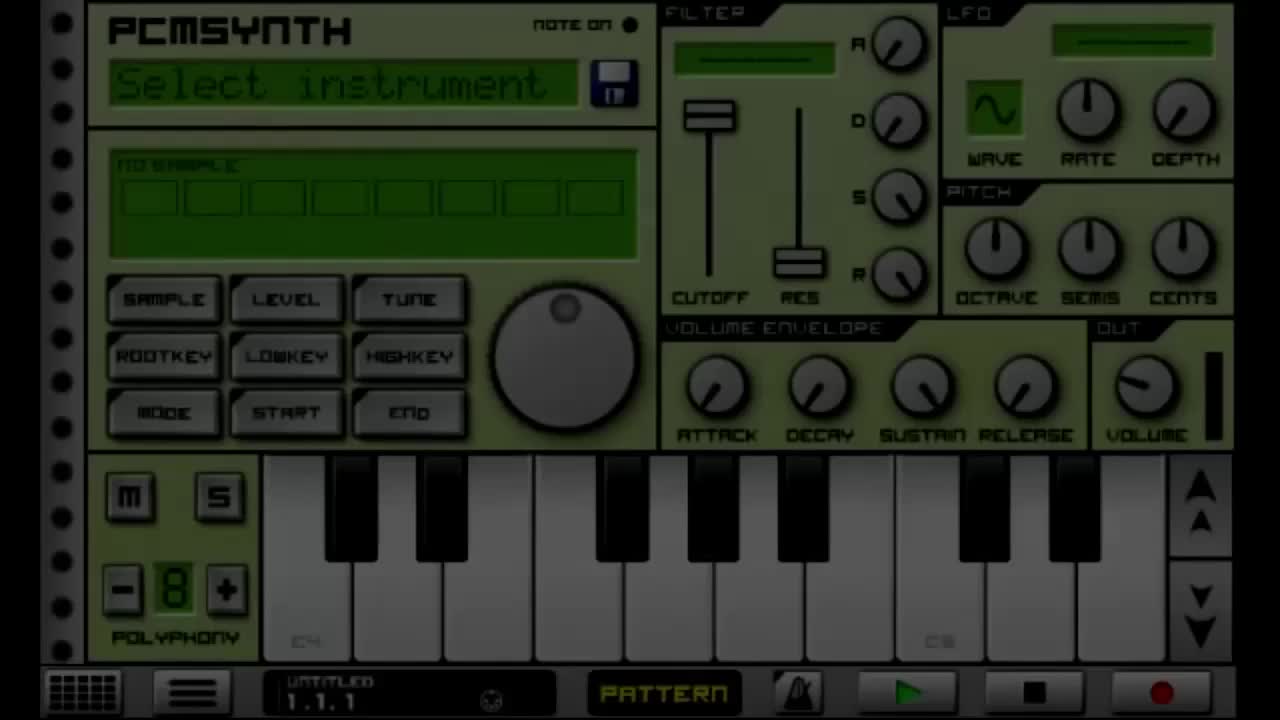This screenshot has height=720, width=1280.
Task: Click the LFO DEPTH knob
Action: [1184, 109]
